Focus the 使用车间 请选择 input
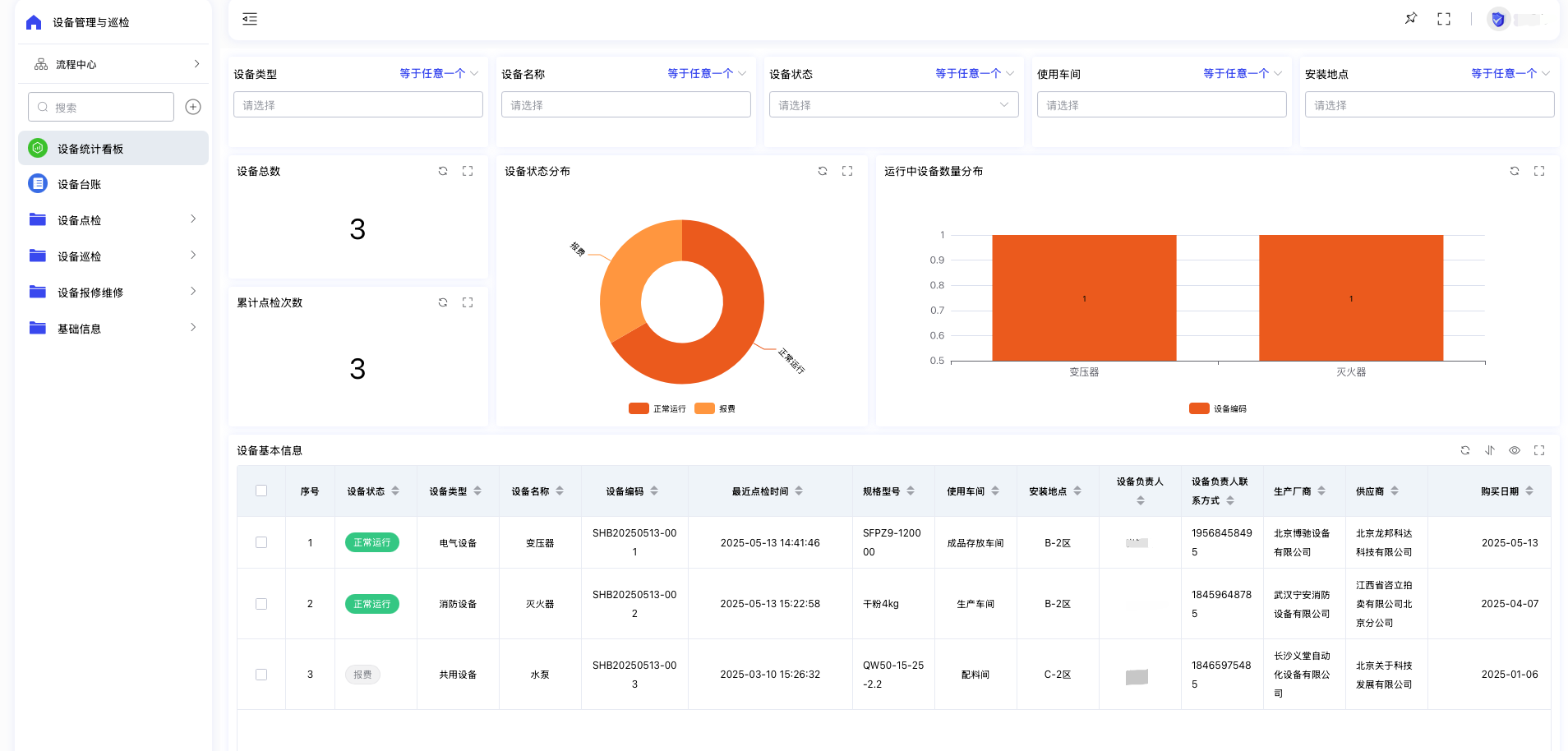Viewport: 1568px width, 751px height. (x=1162, y=104)
